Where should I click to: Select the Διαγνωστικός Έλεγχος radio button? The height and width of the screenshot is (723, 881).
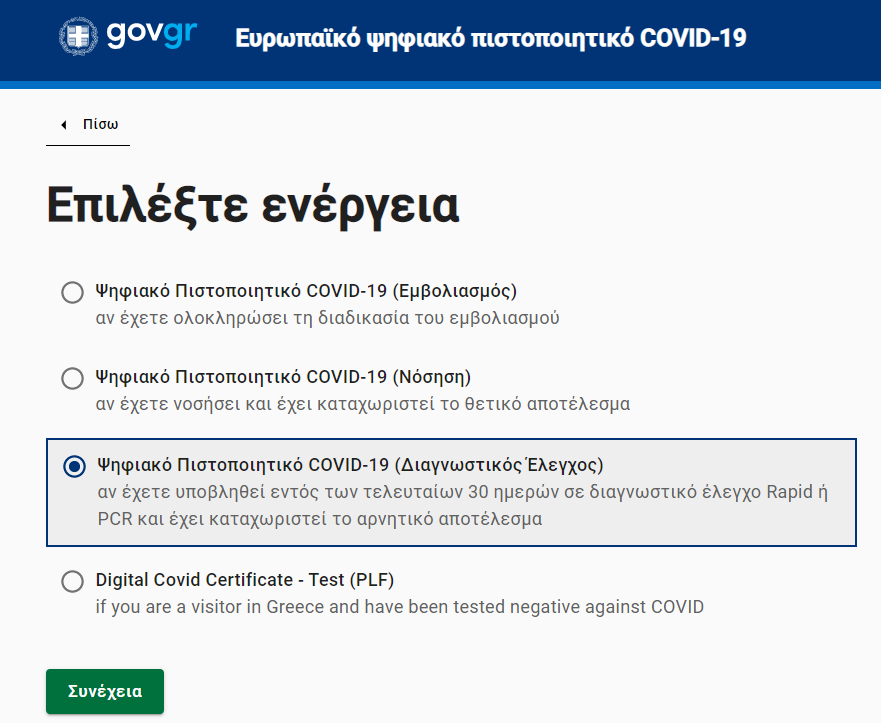pos(74,466)
